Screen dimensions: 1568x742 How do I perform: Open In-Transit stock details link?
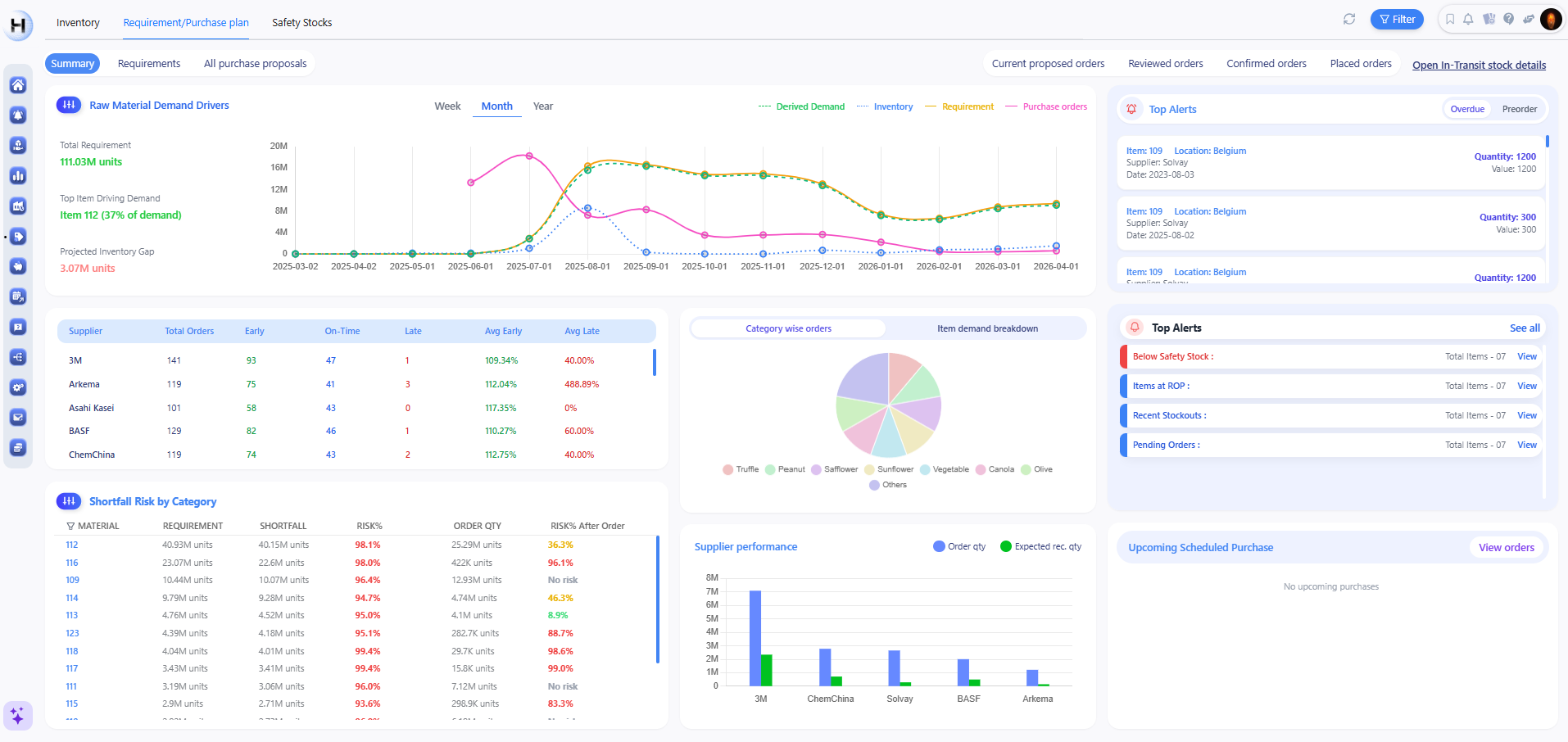click(x=1478, y=66)
